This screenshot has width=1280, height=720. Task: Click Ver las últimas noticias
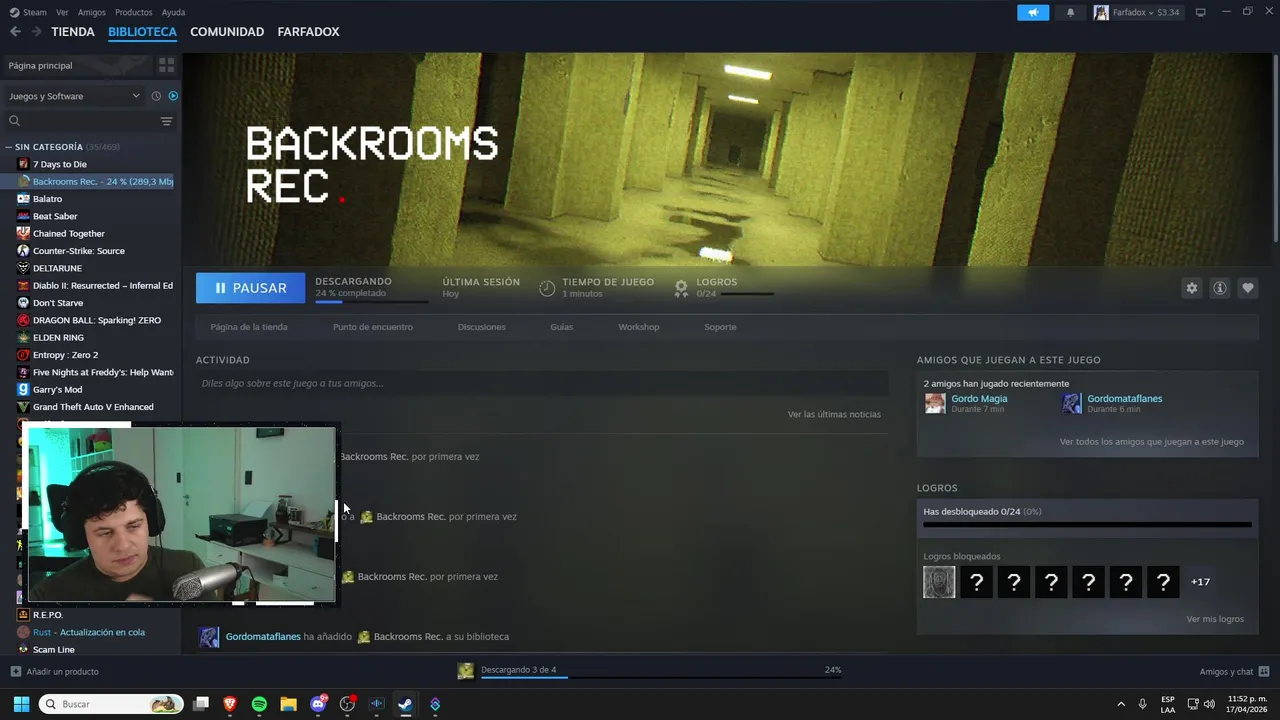834,414
